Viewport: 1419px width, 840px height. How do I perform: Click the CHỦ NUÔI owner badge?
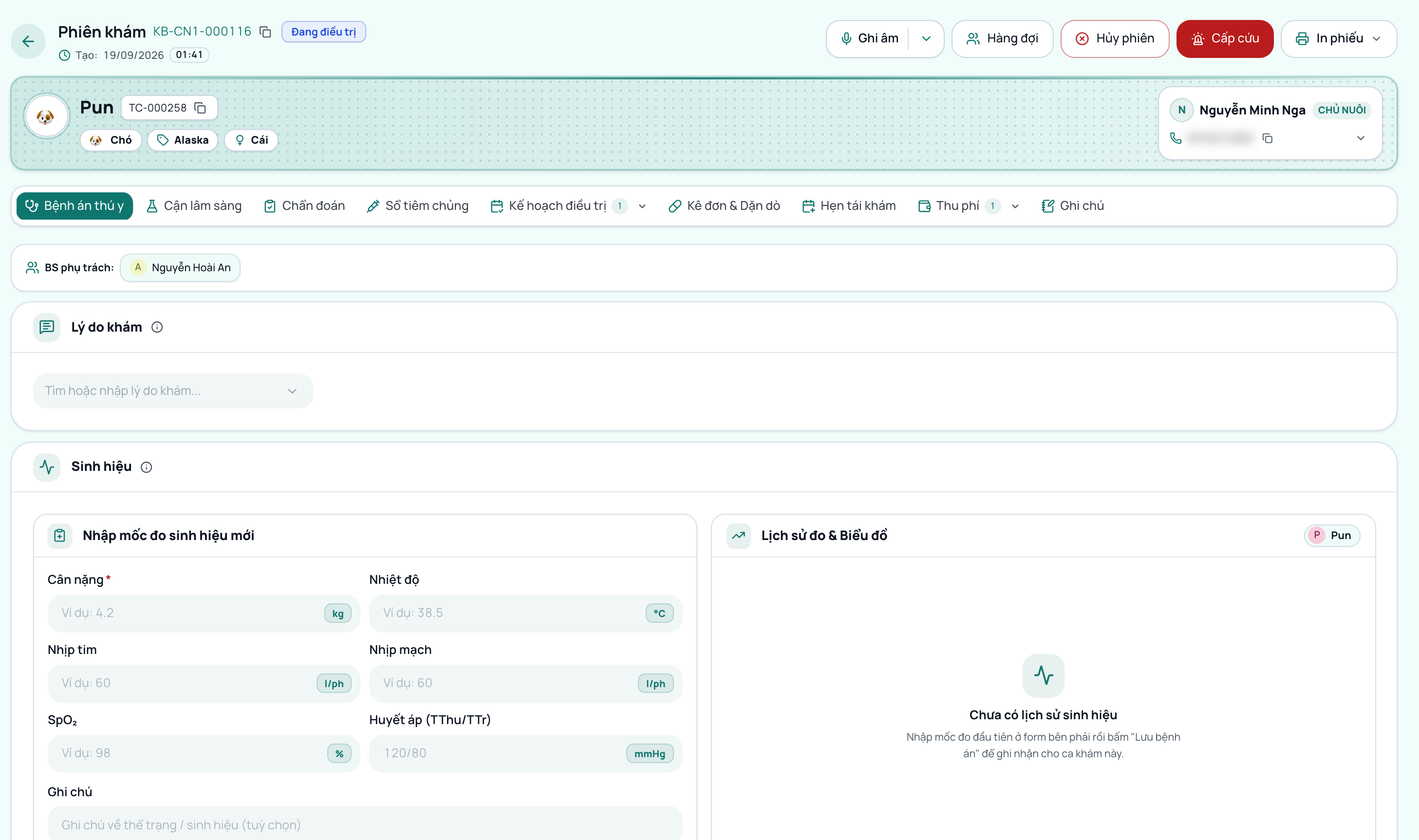coord(1342,110)
